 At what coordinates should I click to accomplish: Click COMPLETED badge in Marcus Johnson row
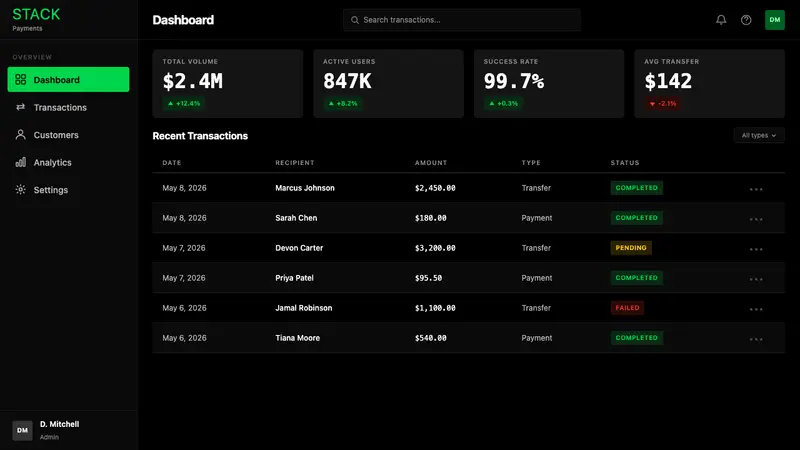637,188
